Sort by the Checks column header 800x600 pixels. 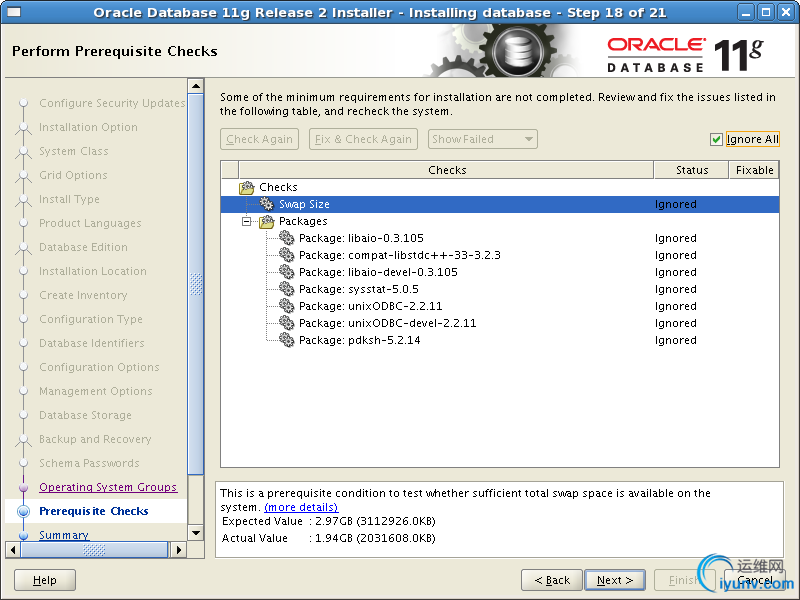tap(446, 170)
